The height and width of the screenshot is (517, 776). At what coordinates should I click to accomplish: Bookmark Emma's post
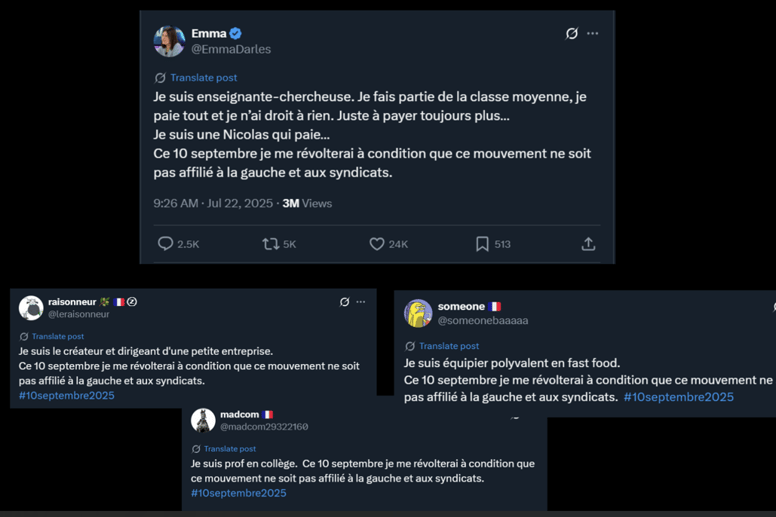click(482, 243)
